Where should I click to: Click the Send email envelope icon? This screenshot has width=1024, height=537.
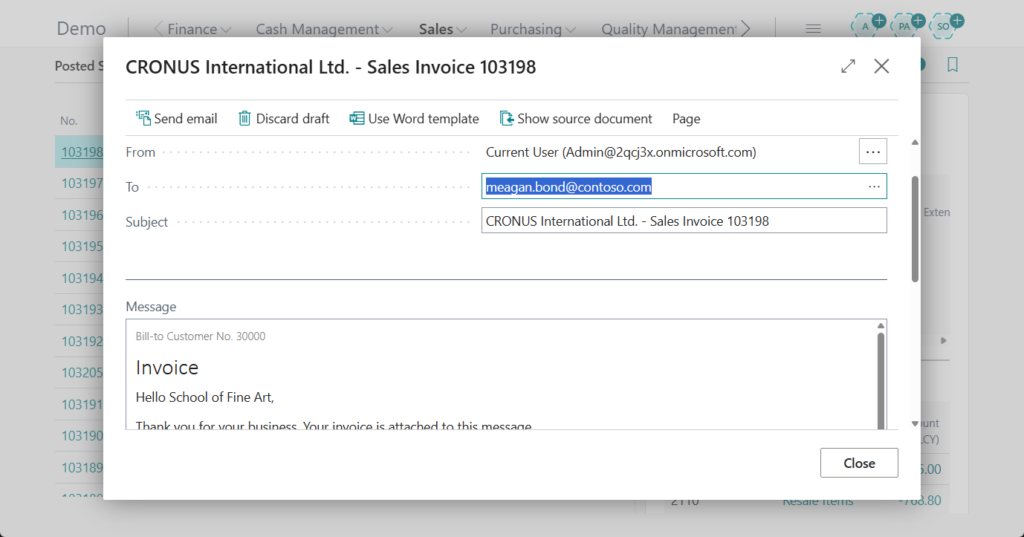(143, 118)
